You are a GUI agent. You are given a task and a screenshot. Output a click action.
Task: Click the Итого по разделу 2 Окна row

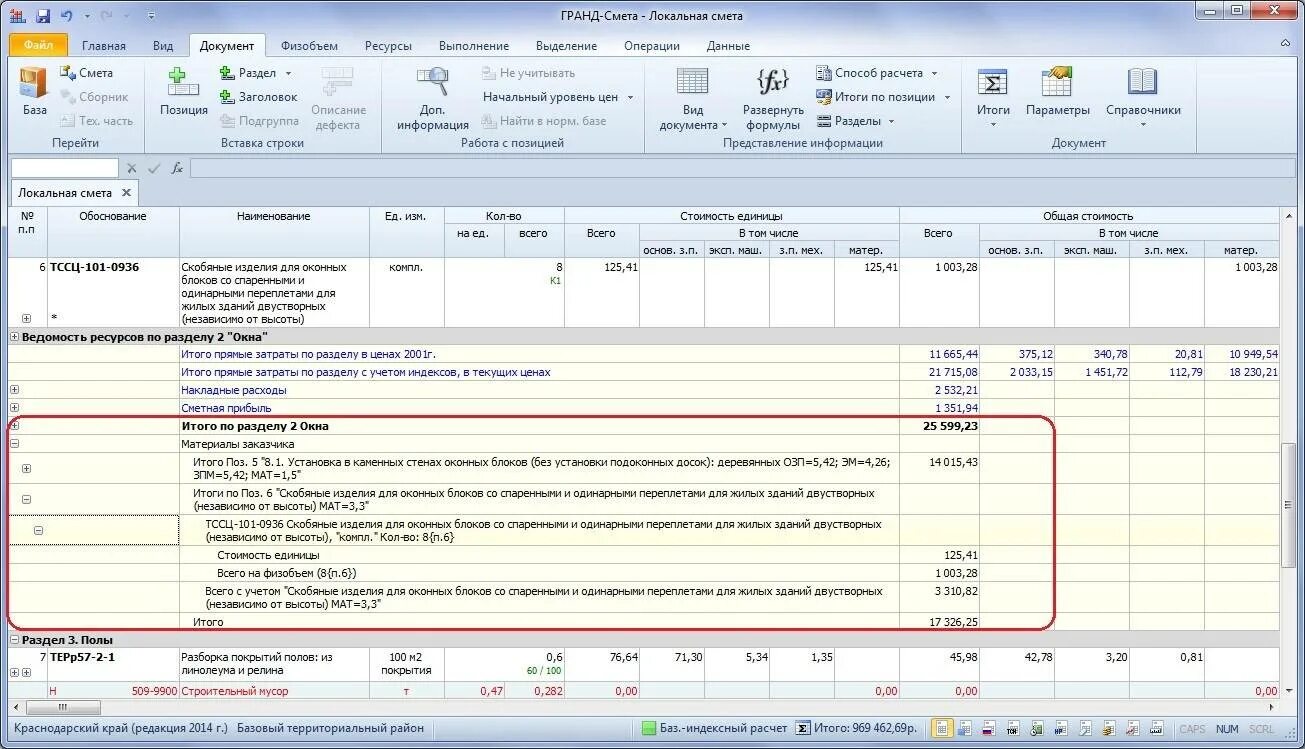(643, 426)
